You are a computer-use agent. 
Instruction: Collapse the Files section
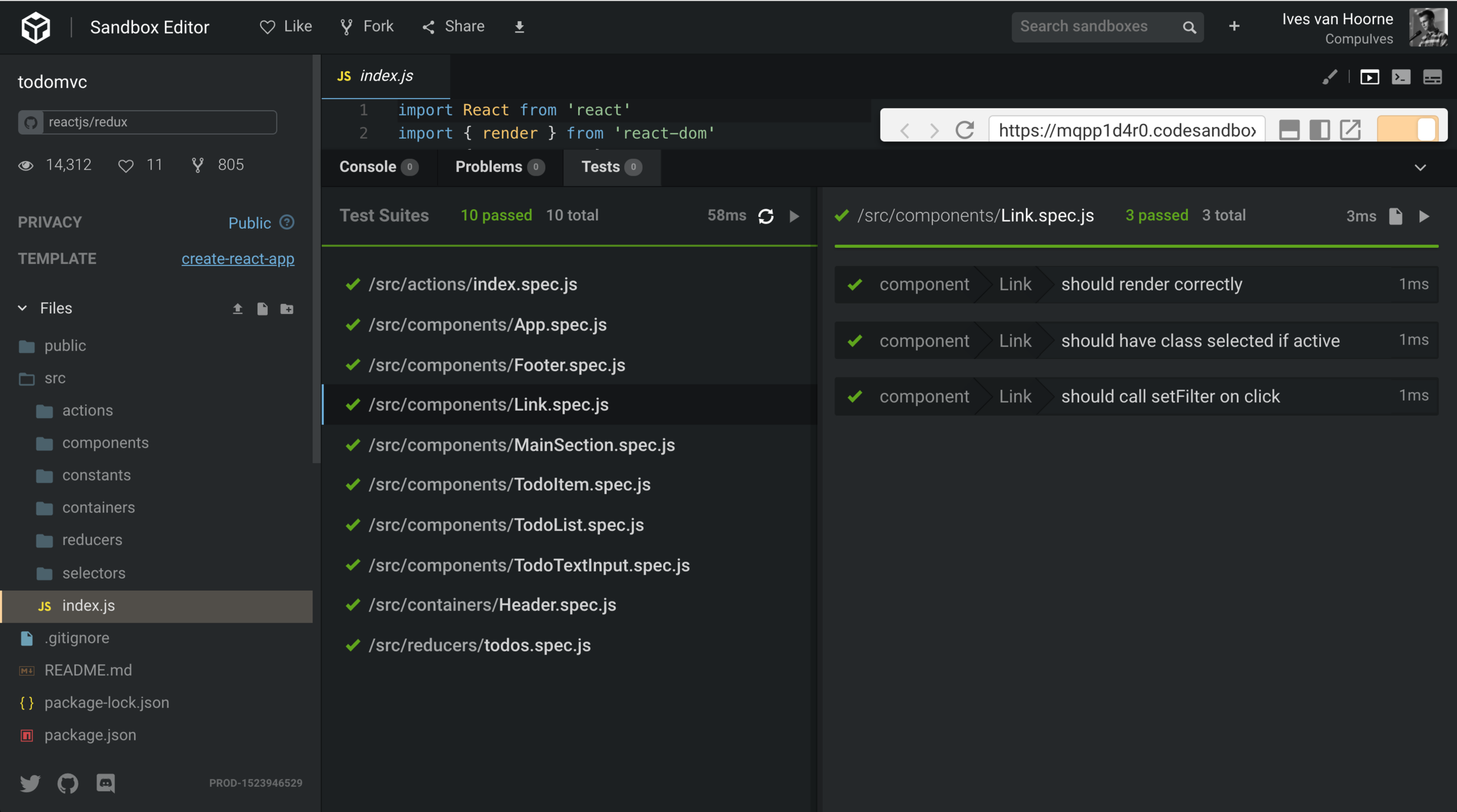tap(23, 308)
